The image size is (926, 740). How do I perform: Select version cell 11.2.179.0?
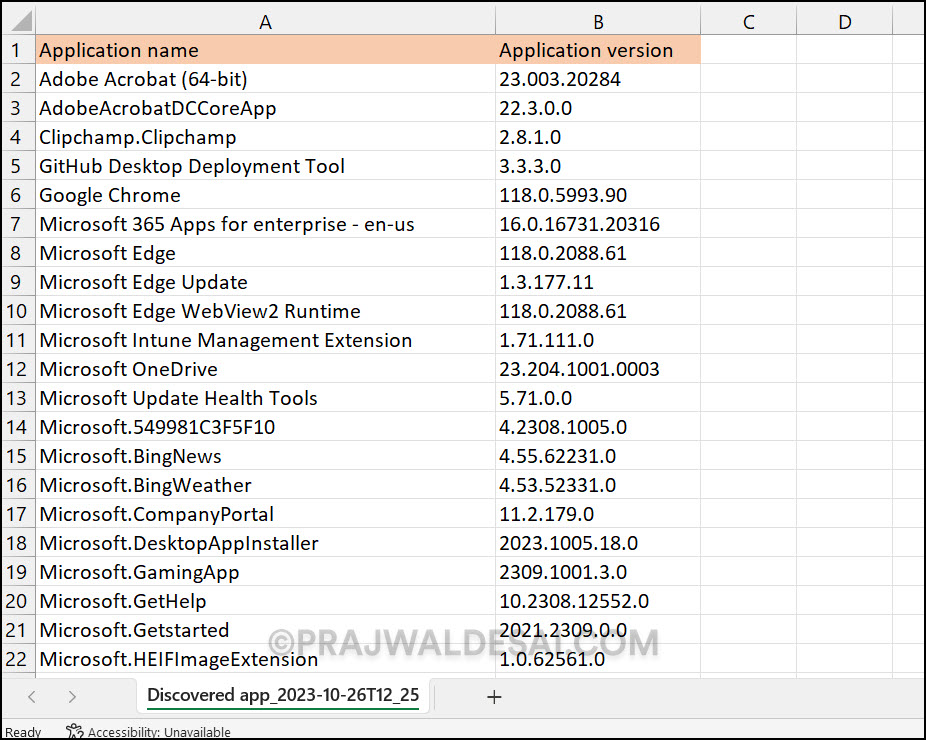[598, 514]
